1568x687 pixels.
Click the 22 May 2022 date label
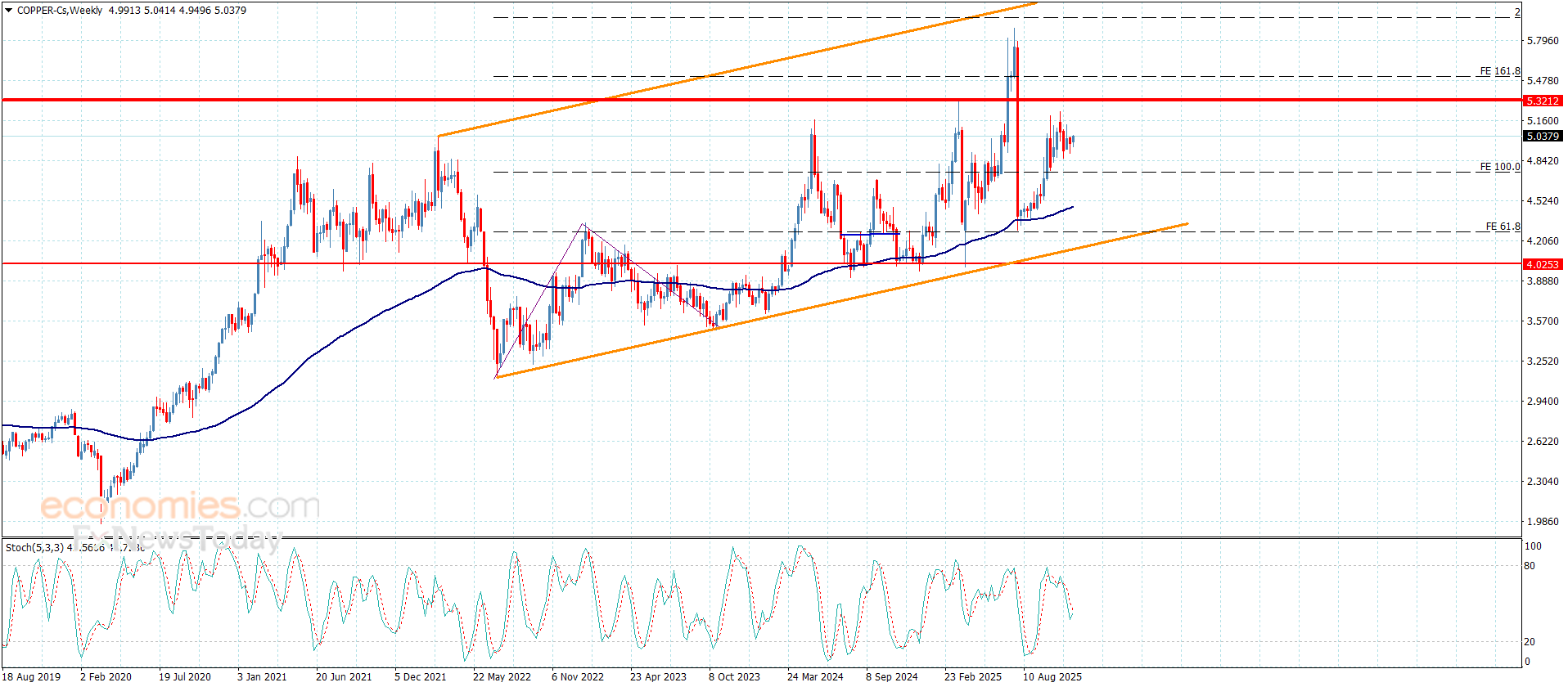coord(502,676)
